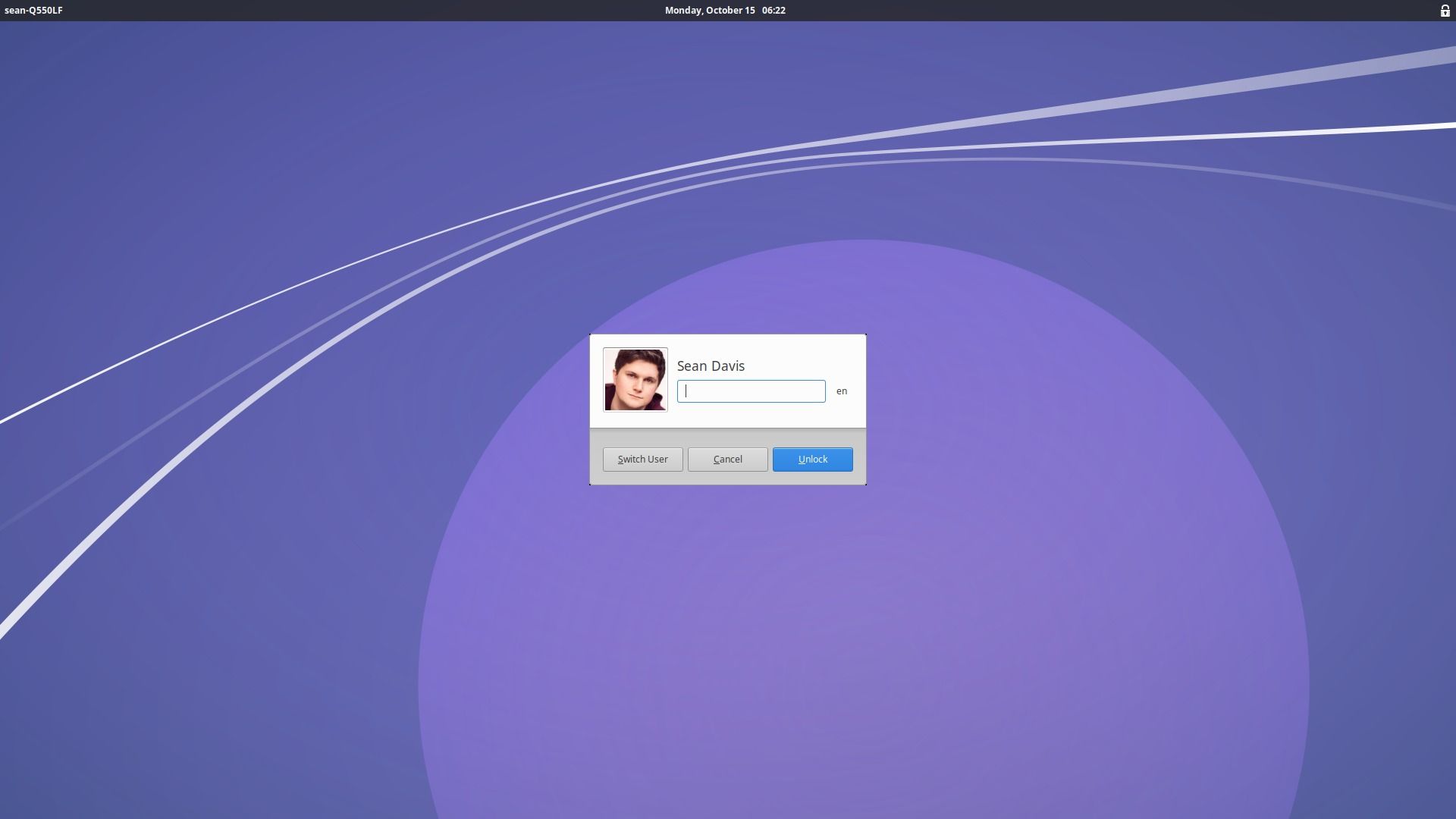Click Sean Davis's profile picture
1456x819 pixels.
click(635, 379)
